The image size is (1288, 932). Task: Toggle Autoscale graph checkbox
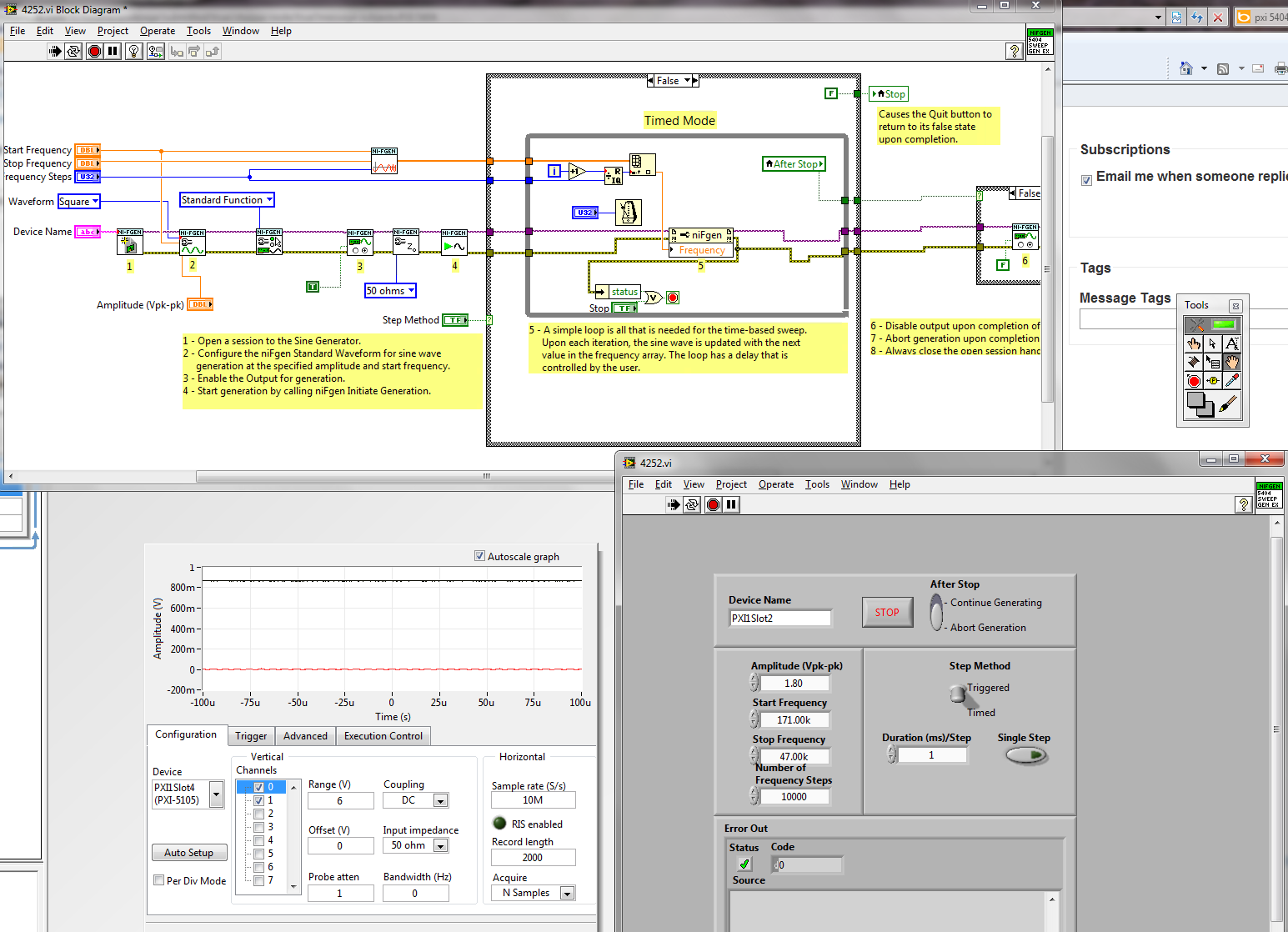pos(479,556)
